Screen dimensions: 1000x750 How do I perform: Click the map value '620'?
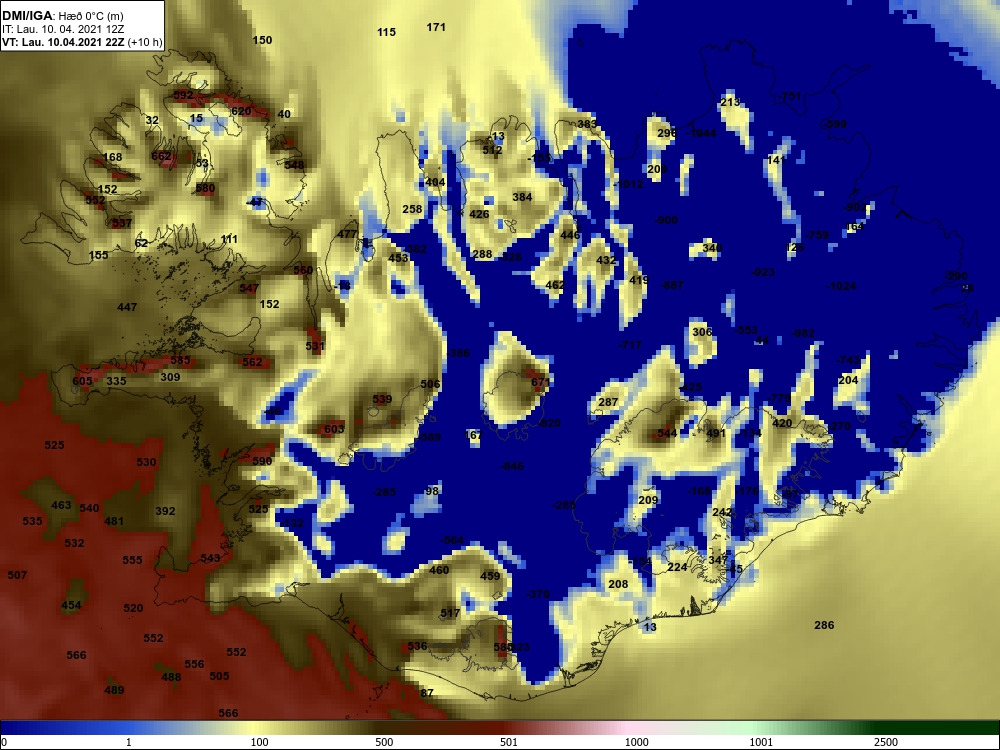[x=241, y=112]
